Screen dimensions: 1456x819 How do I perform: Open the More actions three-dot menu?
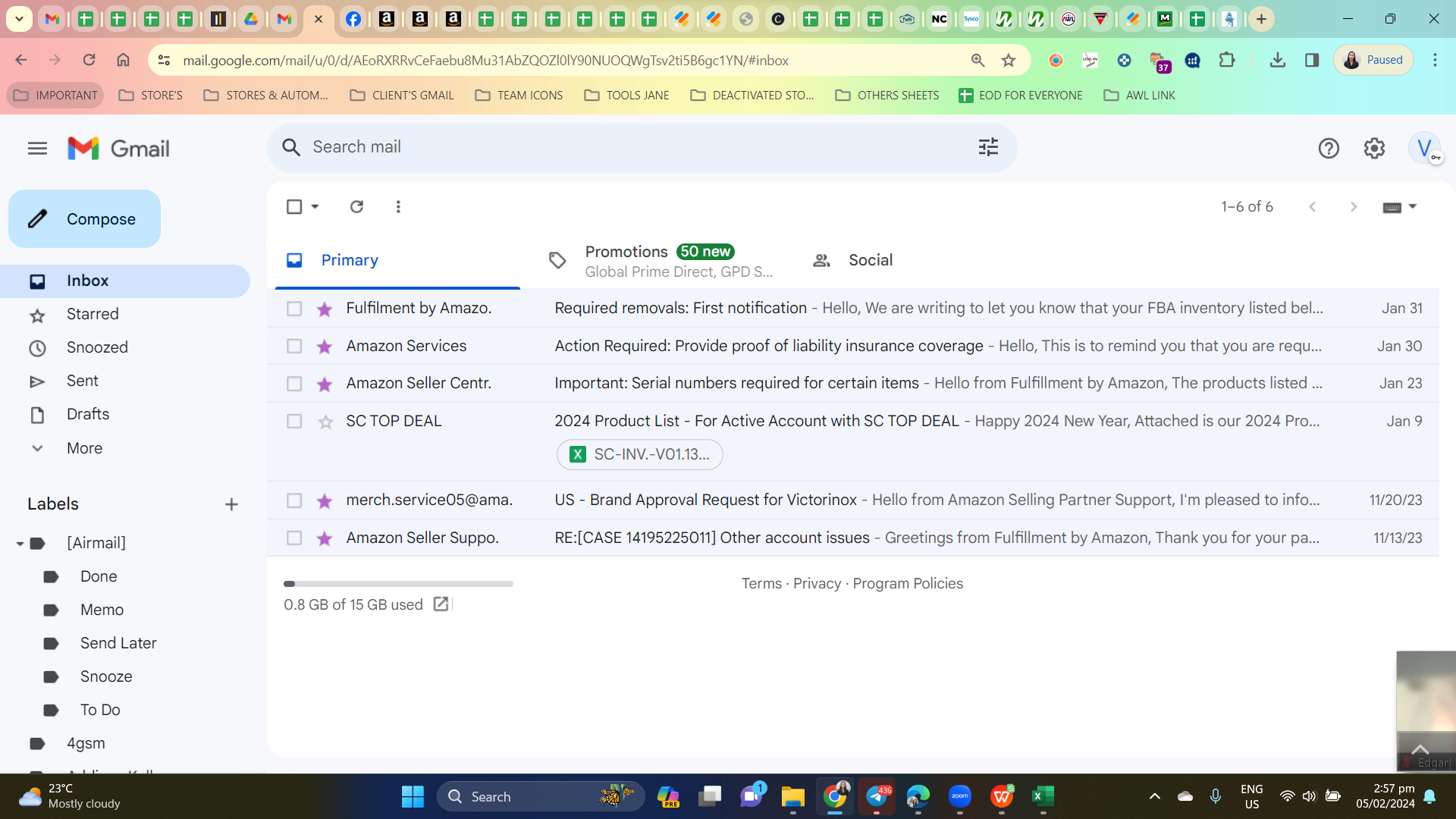[398, 206]
